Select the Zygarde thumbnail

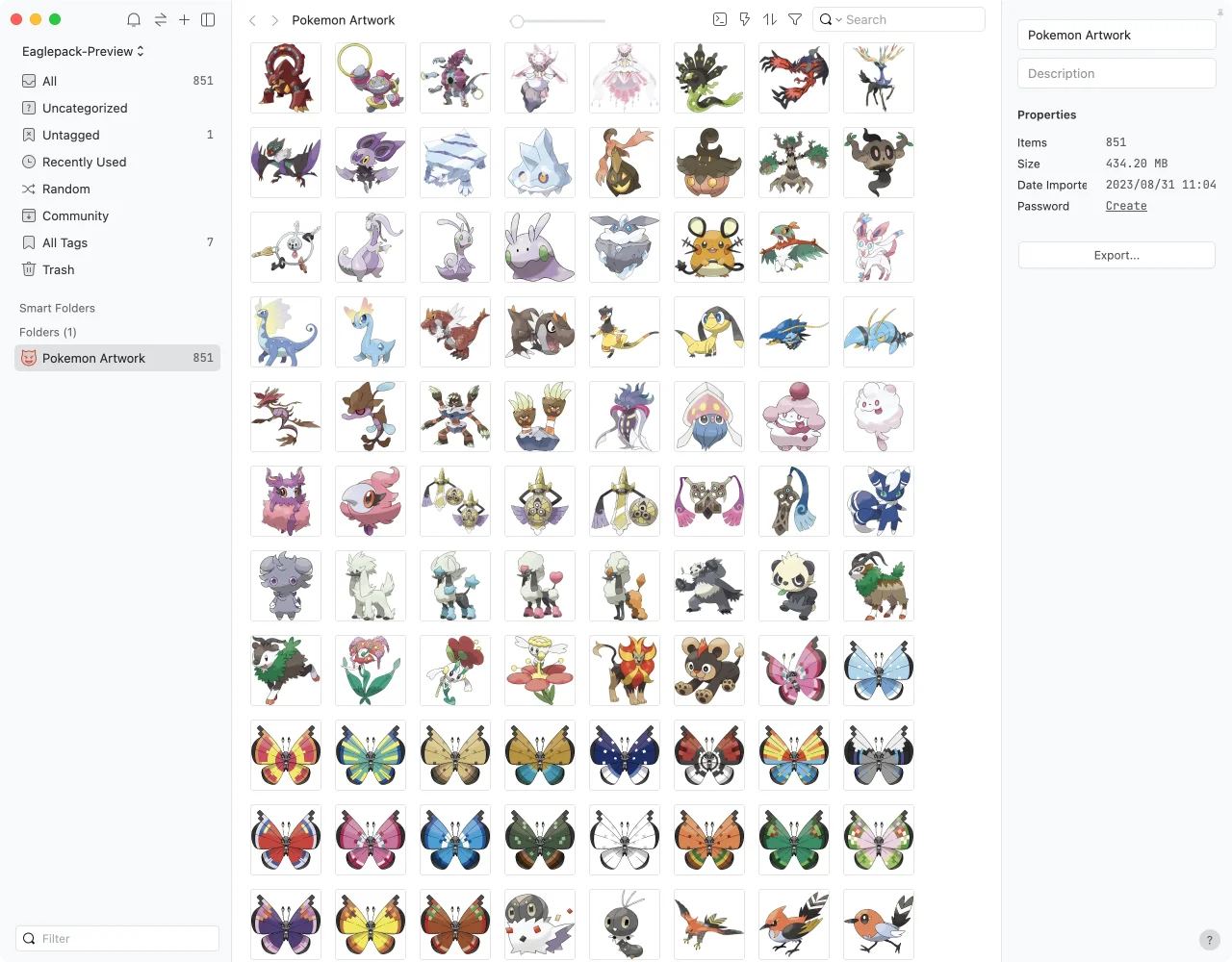pyautogui.click(x=709, y=78)
